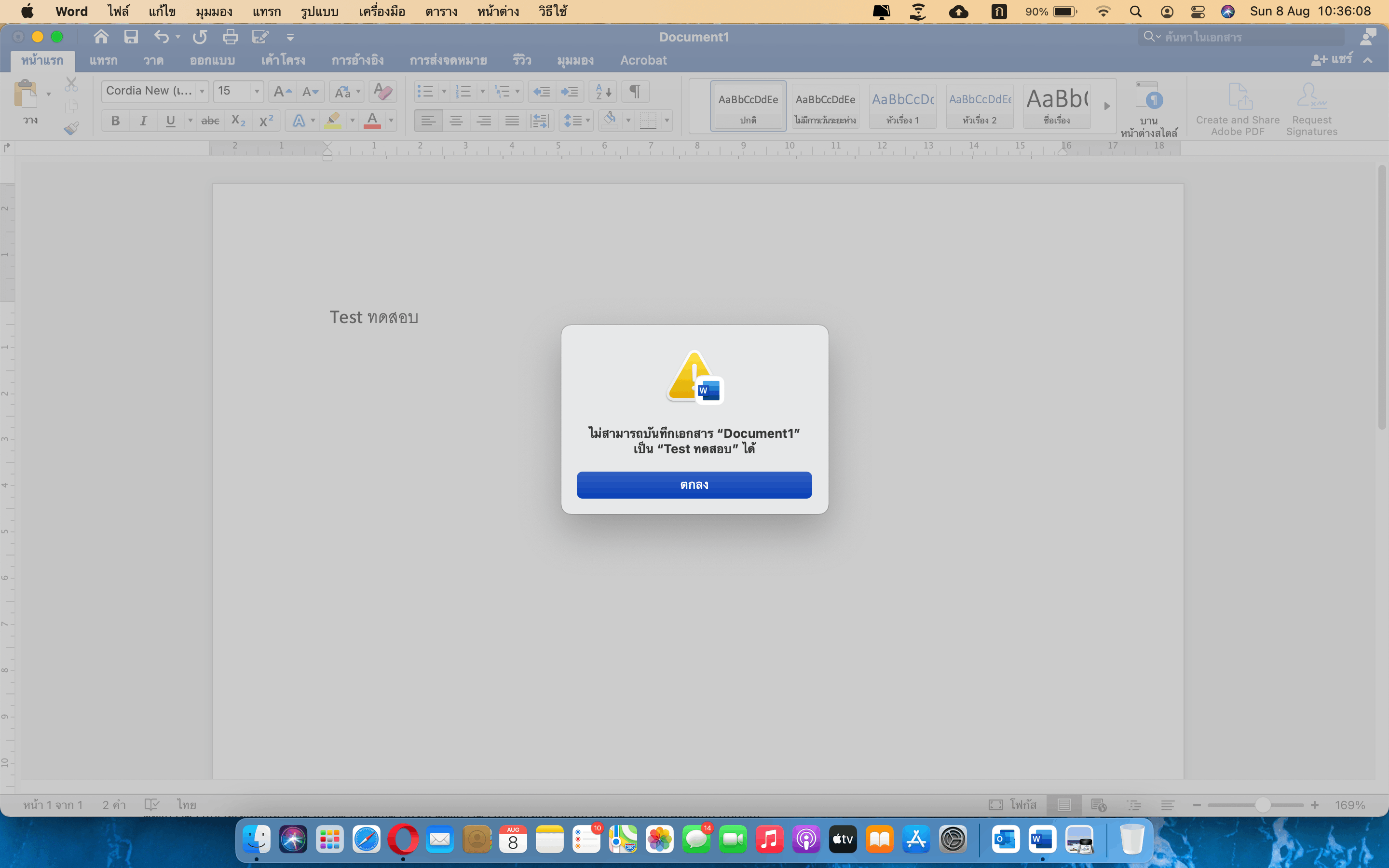Click the bulleted list icon
This screenshot has height=868, width=1389.
[x=425, y=91]
